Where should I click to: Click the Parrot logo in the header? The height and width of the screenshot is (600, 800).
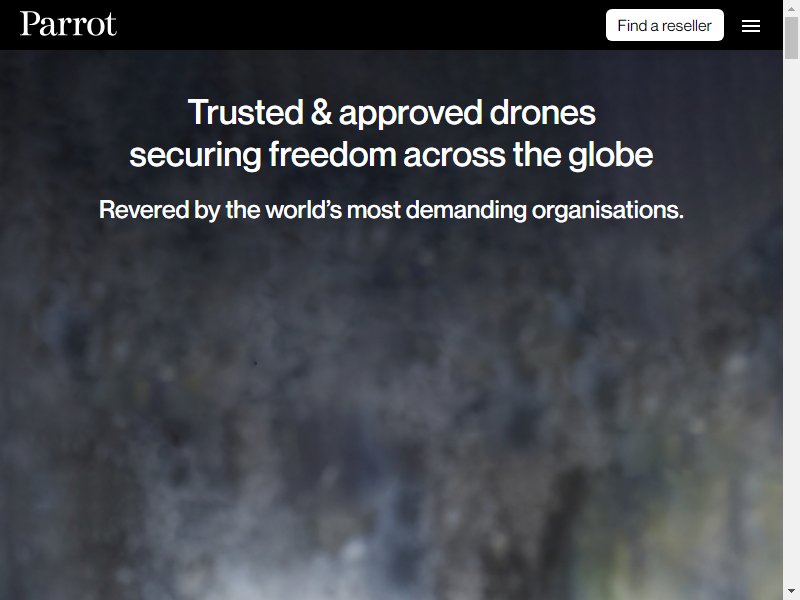[x=68, y=24]
